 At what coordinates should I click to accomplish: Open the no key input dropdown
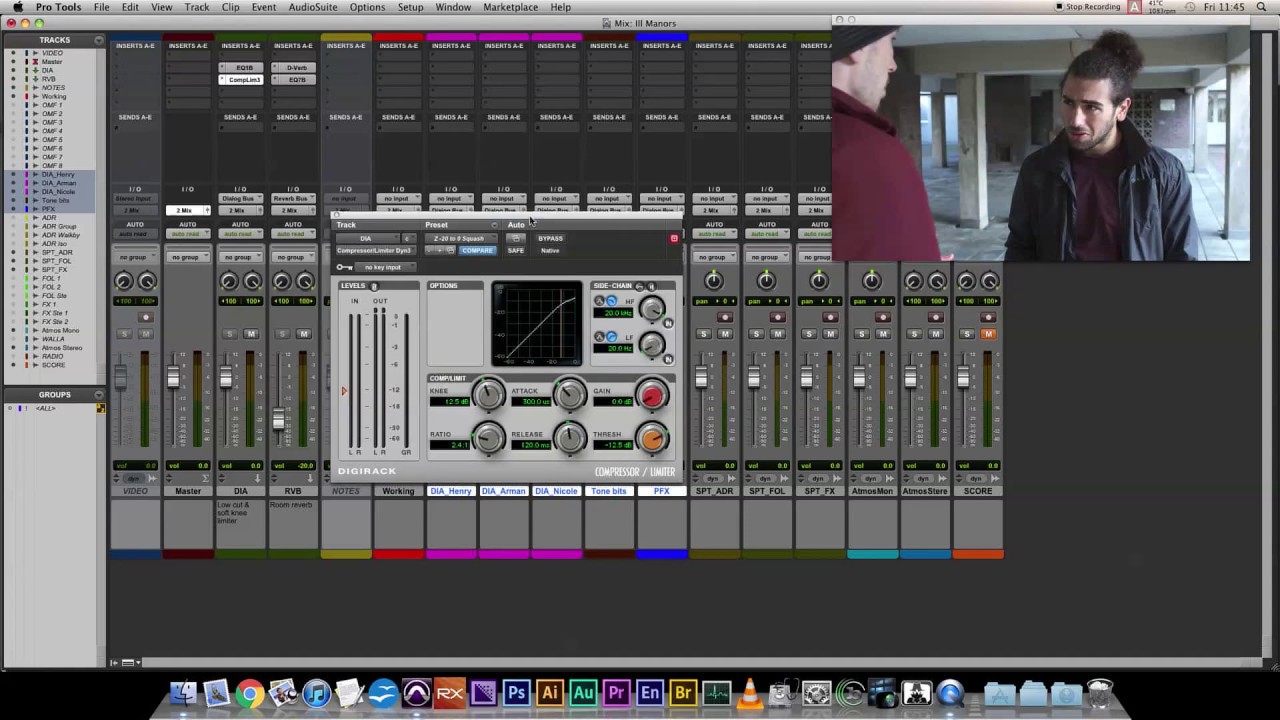click(x=385, y=267)
